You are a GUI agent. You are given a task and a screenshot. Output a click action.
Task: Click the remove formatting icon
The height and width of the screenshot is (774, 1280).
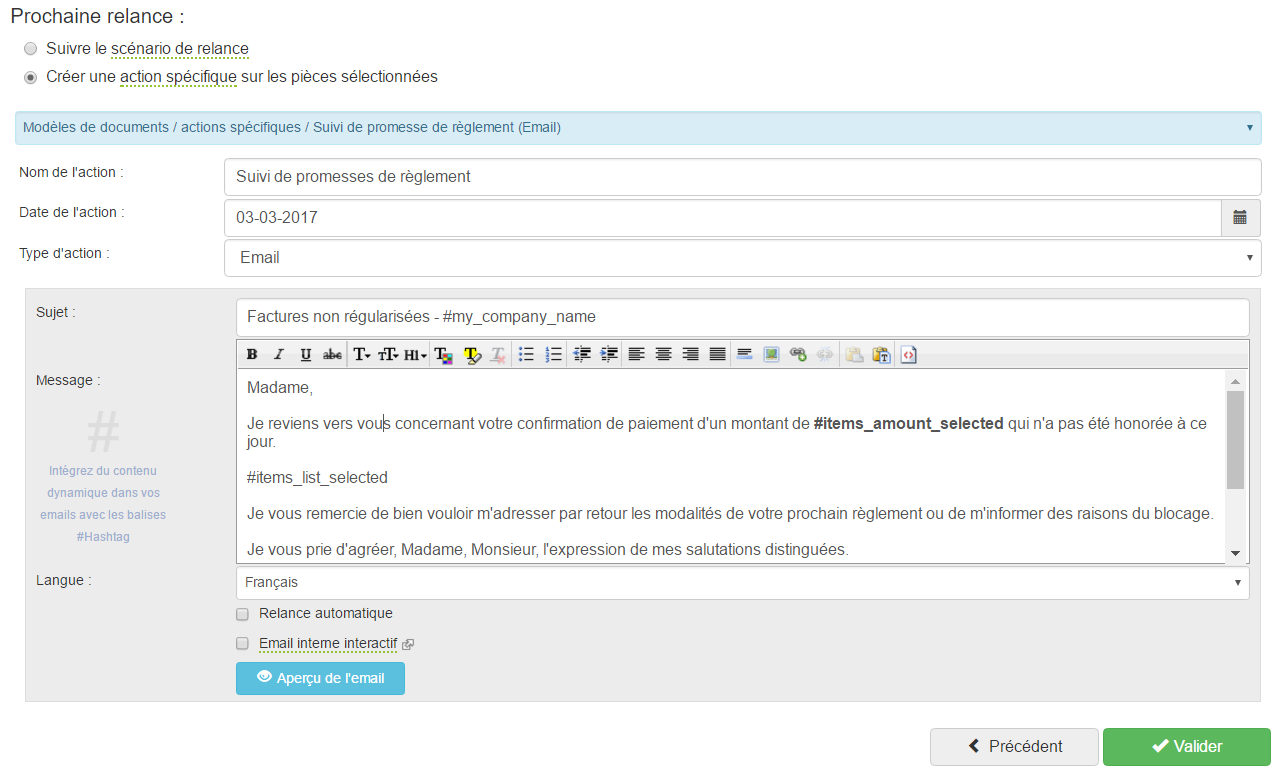point(498,354)
